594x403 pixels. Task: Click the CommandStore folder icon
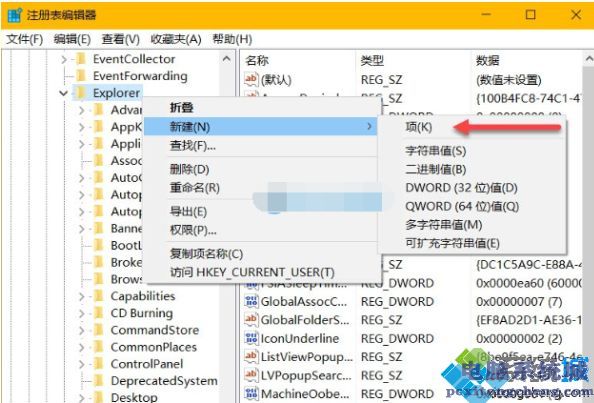pyautogui.click(x=98, y=330)
